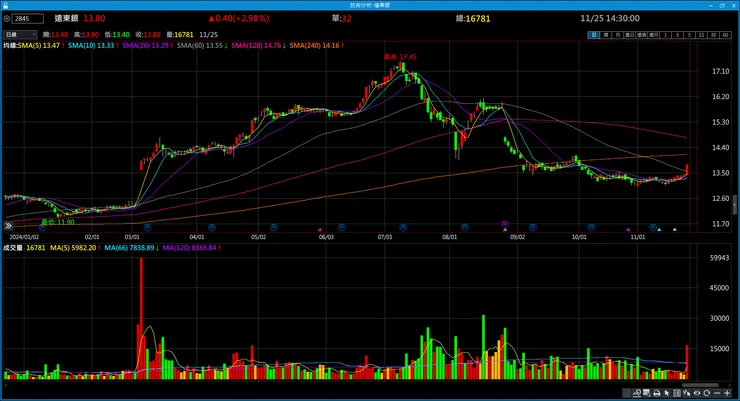Click the 11/25 14:30:00 timestamp

click(x=610, y=18)
